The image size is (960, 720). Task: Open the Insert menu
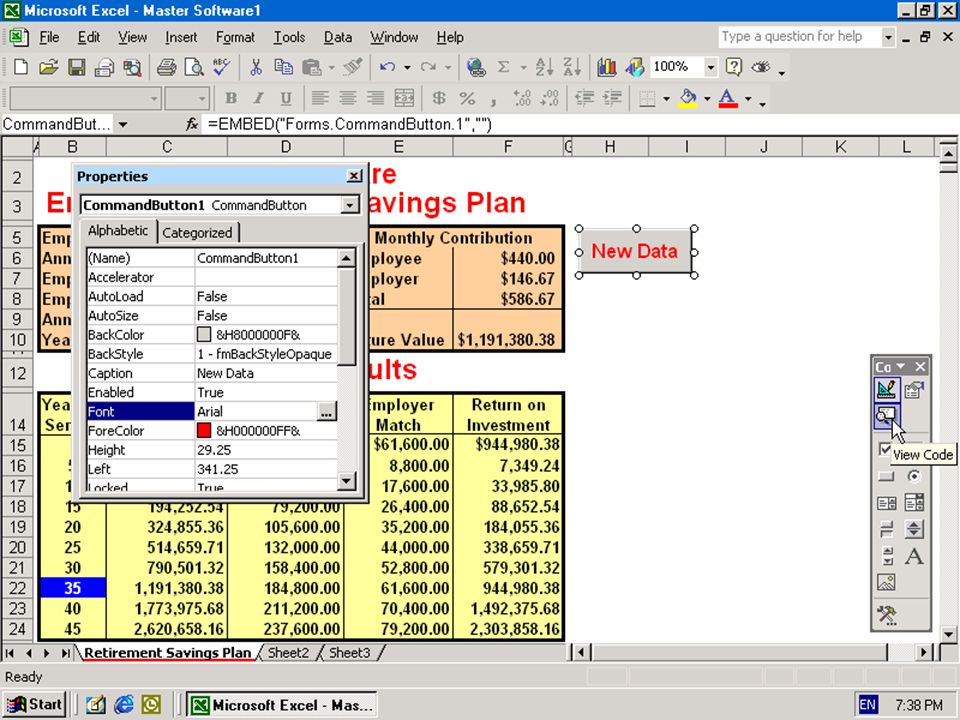pos(181,37)
